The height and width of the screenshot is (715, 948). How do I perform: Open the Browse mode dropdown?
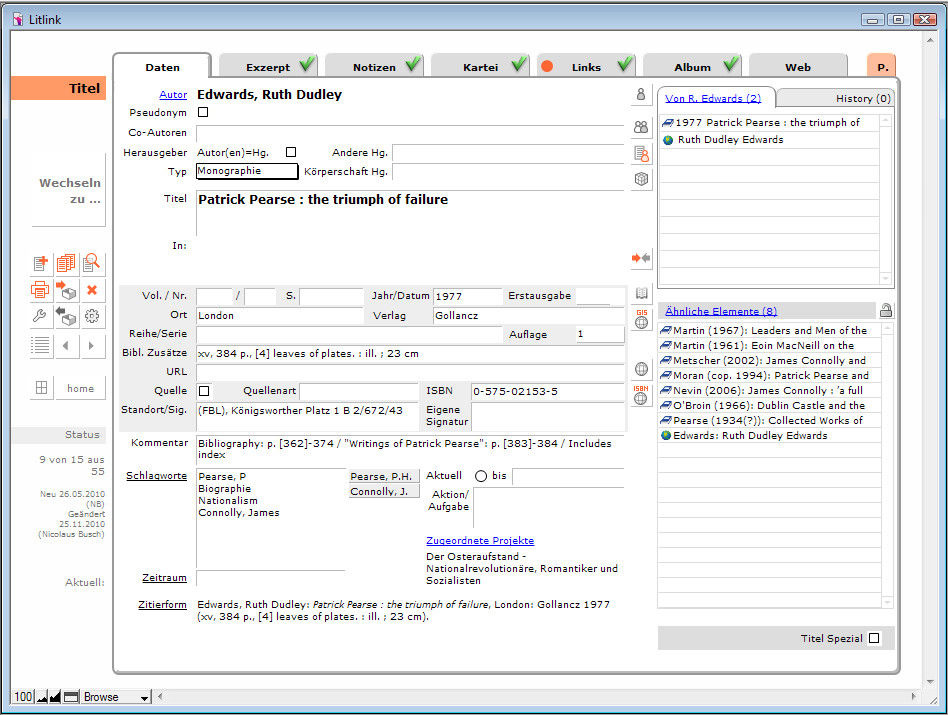[x=115, y=697]
